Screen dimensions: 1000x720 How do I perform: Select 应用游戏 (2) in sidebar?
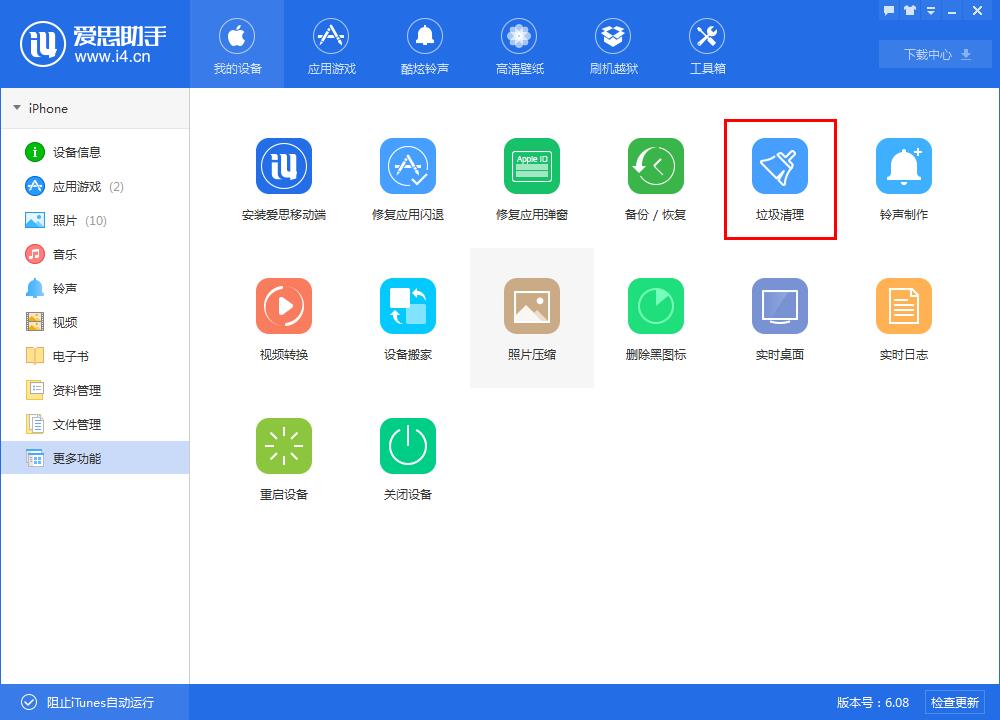tap(96, 186)
